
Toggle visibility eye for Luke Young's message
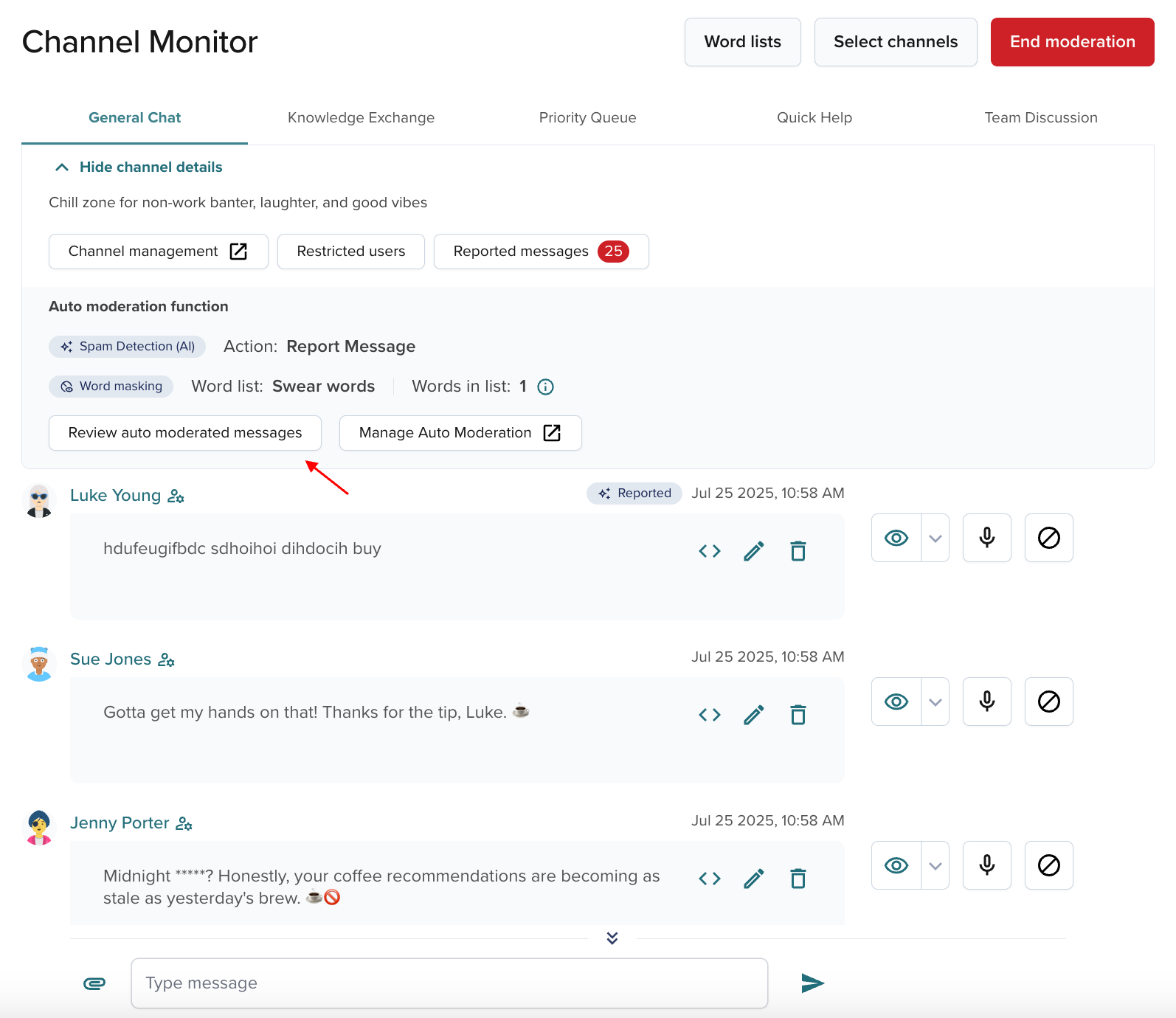click(x=896, y=538)
